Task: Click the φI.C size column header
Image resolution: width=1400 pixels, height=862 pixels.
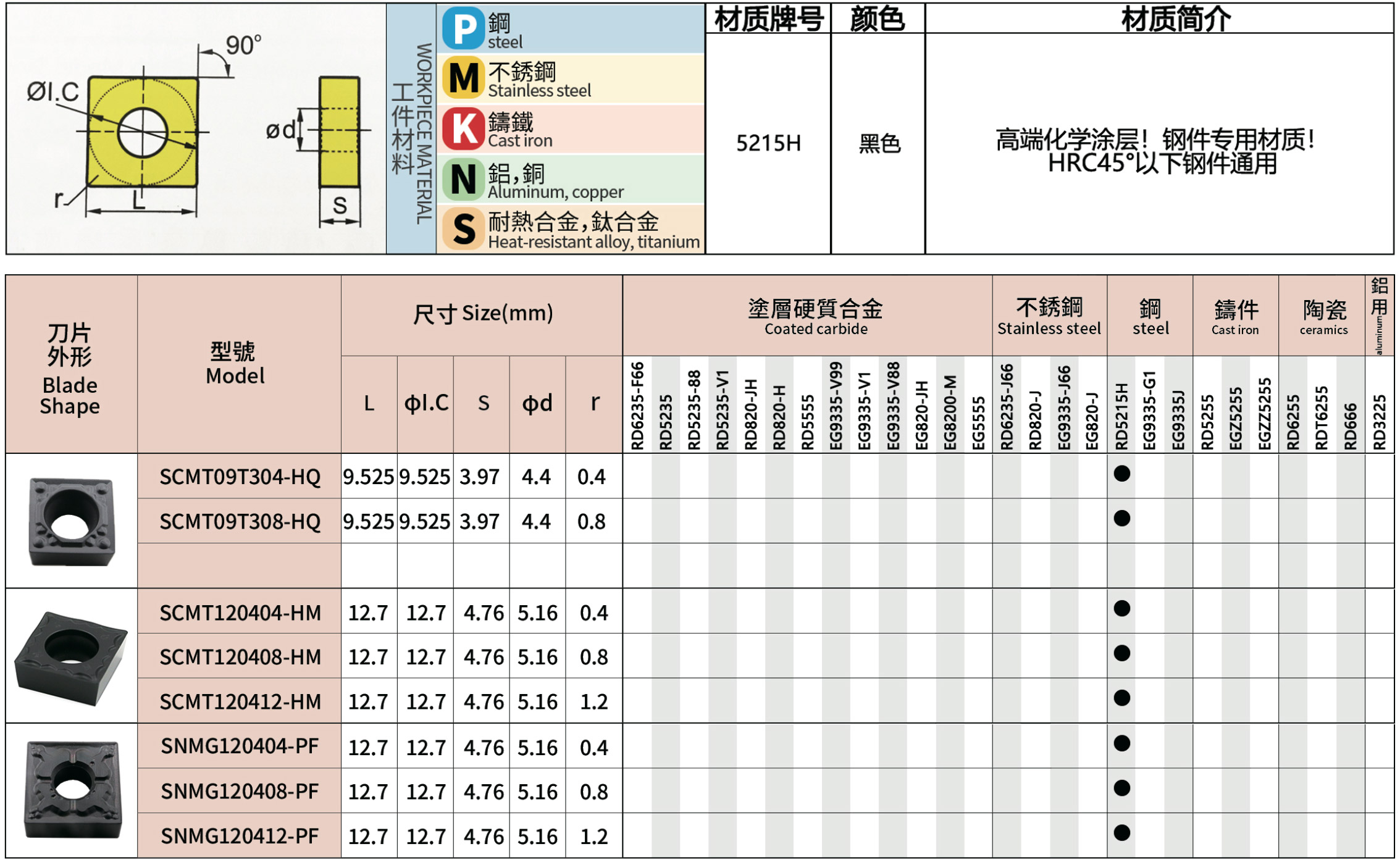Action: 426,403
